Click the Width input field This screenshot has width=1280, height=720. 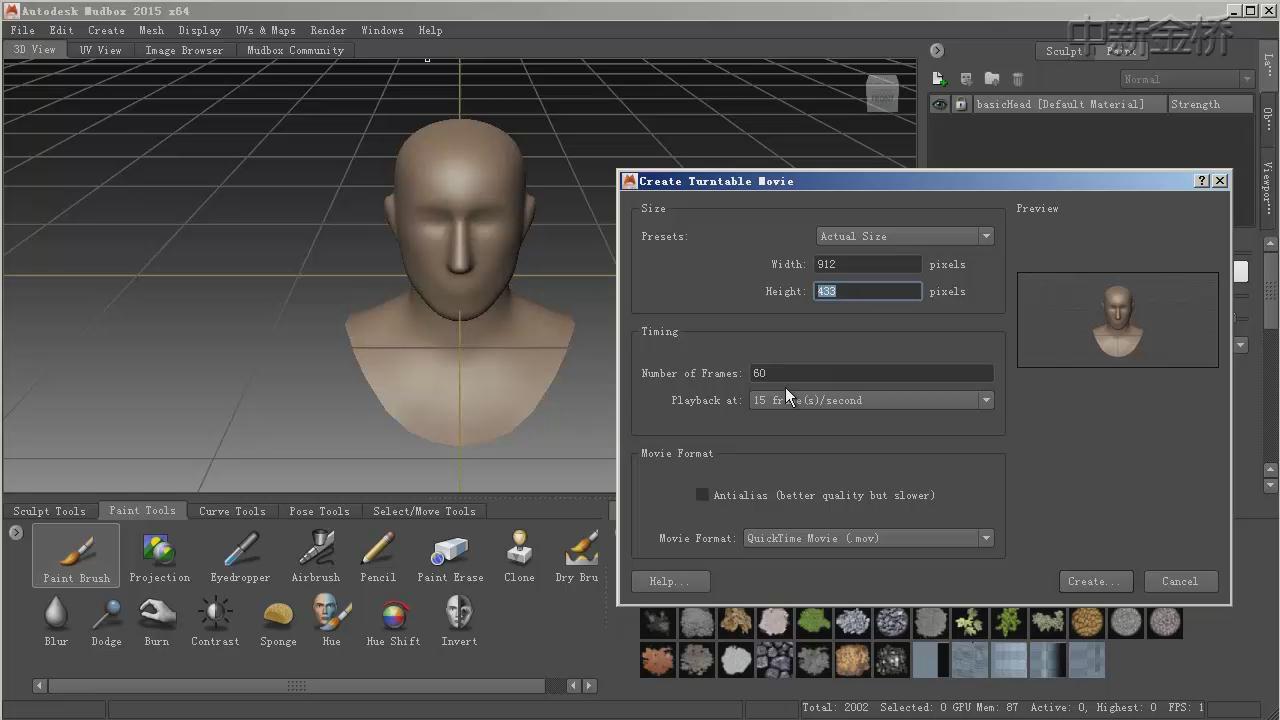(867, 264)
